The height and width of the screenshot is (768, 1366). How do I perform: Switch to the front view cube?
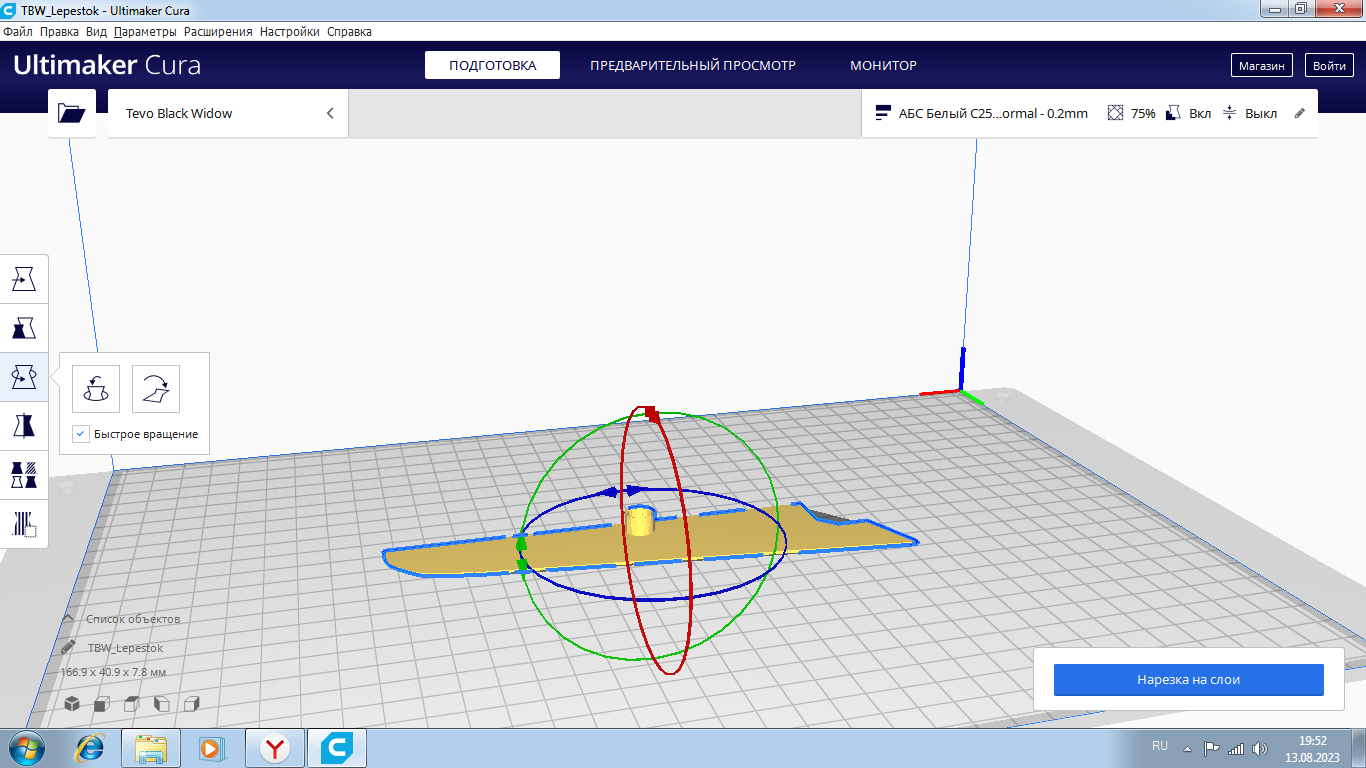coord(102,704)
